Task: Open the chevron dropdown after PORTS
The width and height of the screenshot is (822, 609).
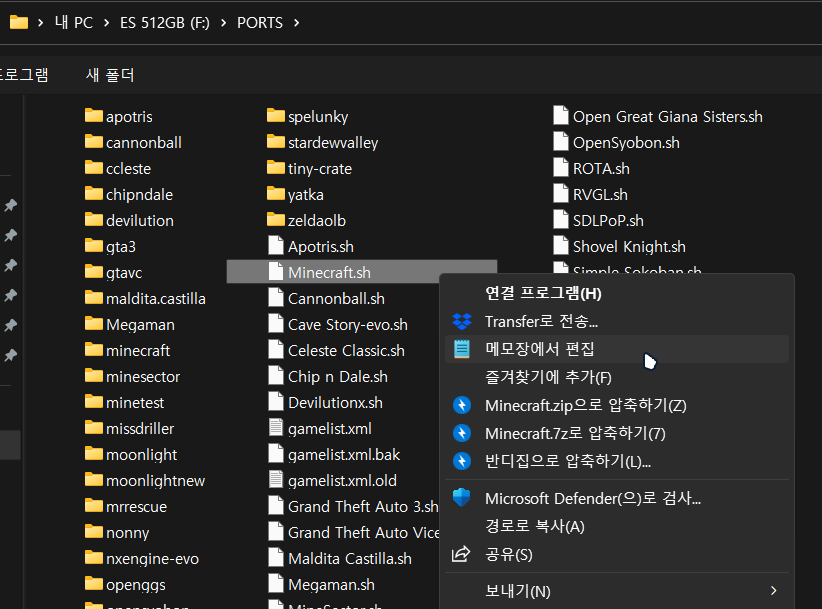Action: point(297,23)
